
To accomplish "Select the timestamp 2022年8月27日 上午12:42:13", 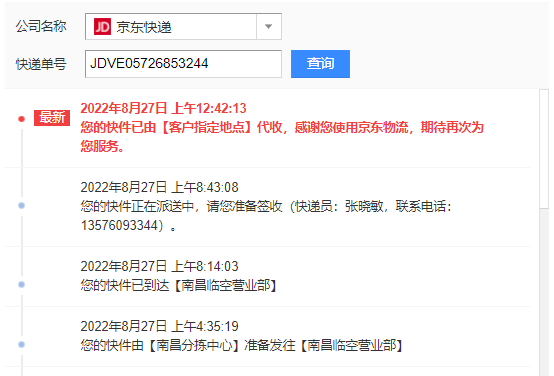I will point(163,108).
